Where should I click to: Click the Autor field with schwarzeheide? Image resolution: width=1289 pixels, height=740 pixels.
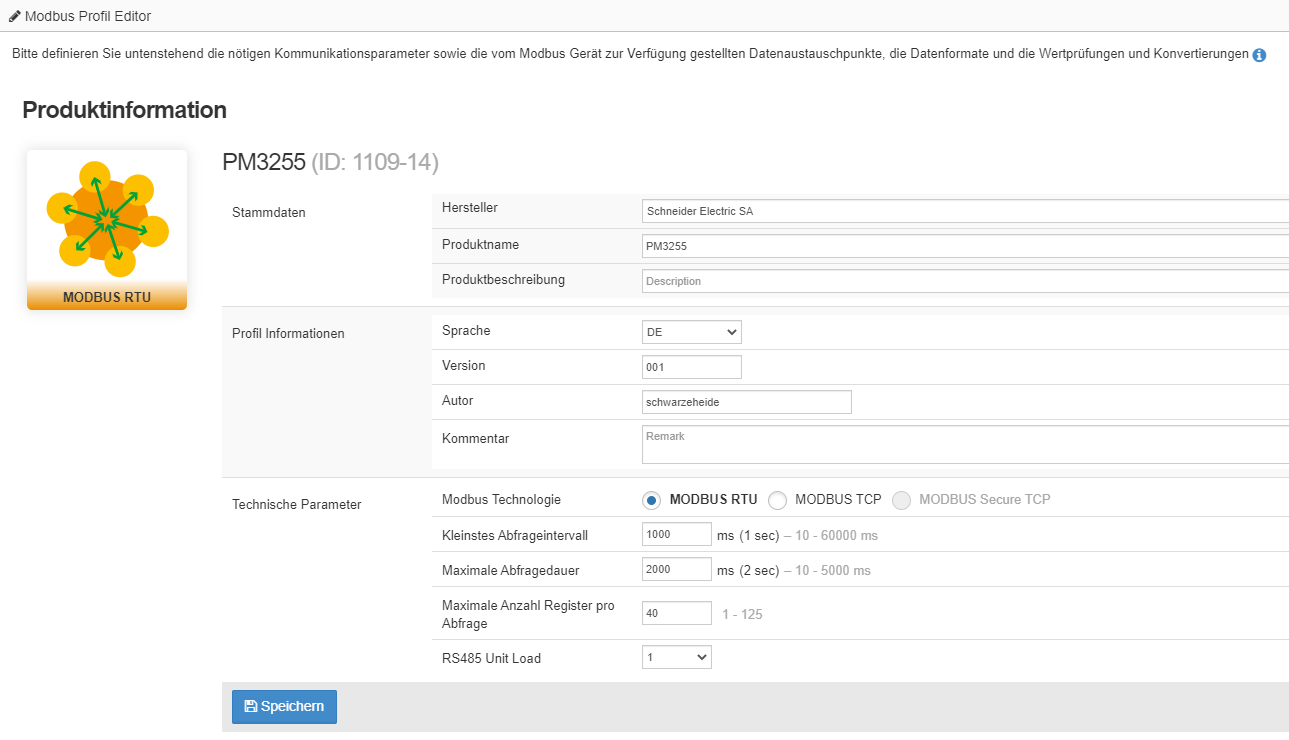coord(747,402)
